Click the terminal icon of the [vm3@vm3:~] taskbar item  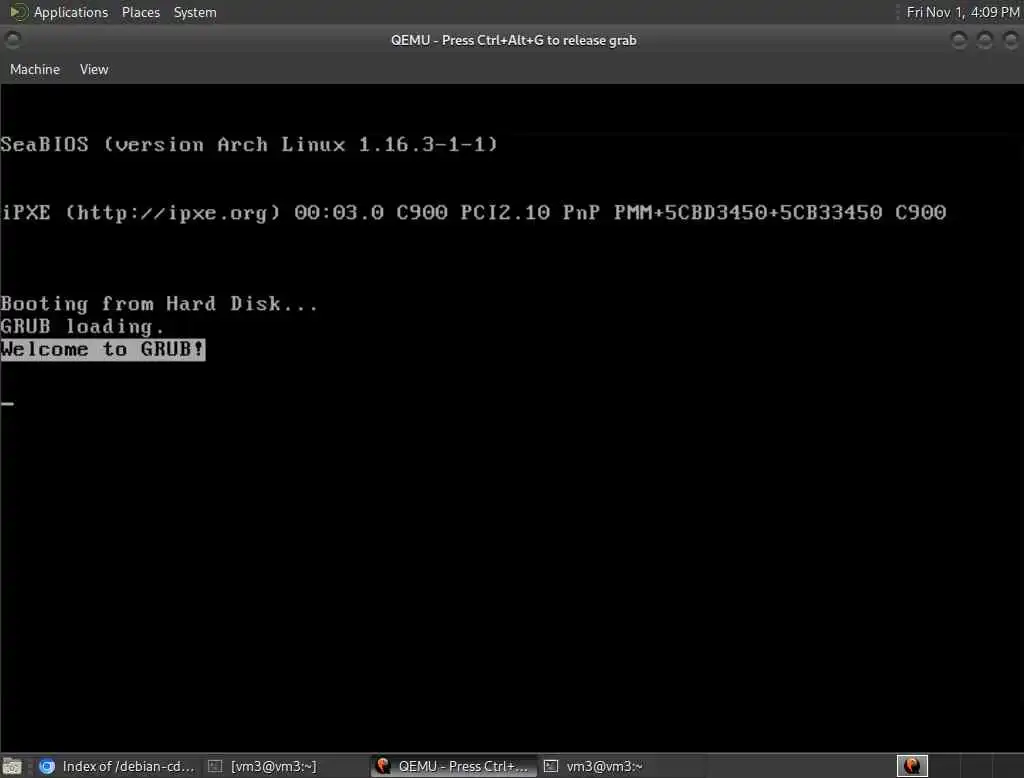pyautogui.click(x=215, y=766)
